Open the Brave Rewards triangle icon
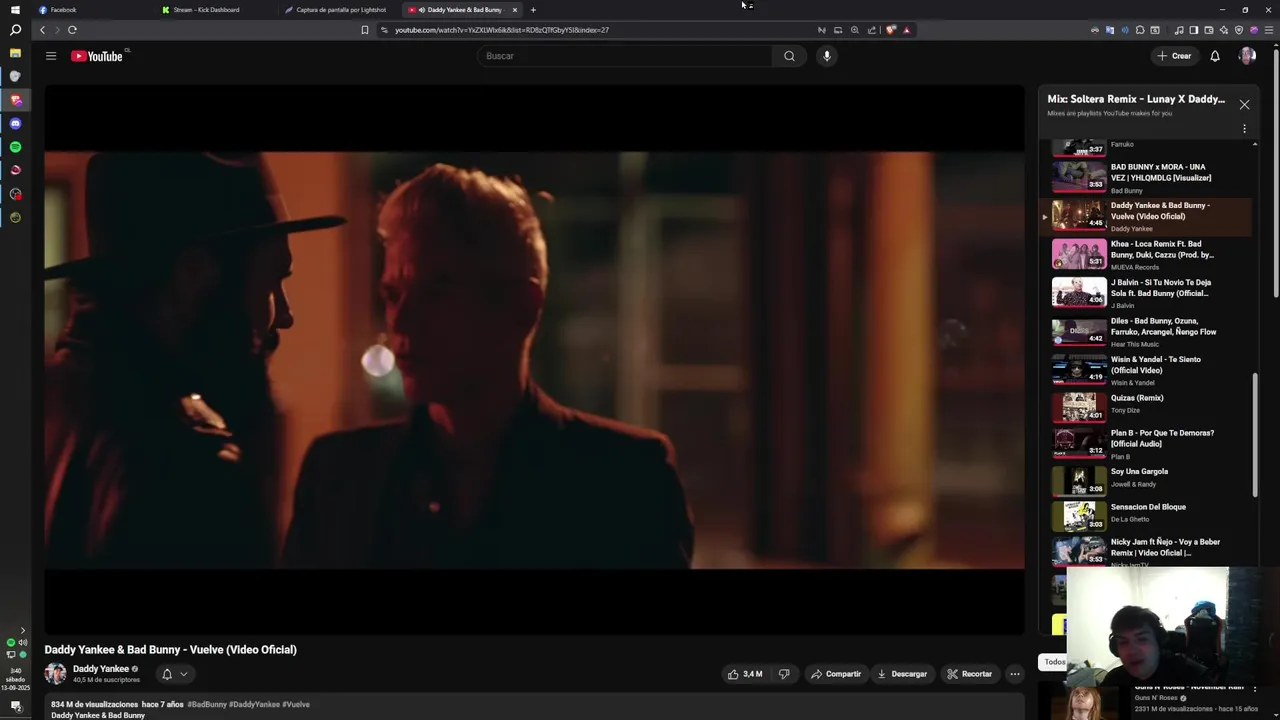This screenshot has width=1280, height=720. 907,30
